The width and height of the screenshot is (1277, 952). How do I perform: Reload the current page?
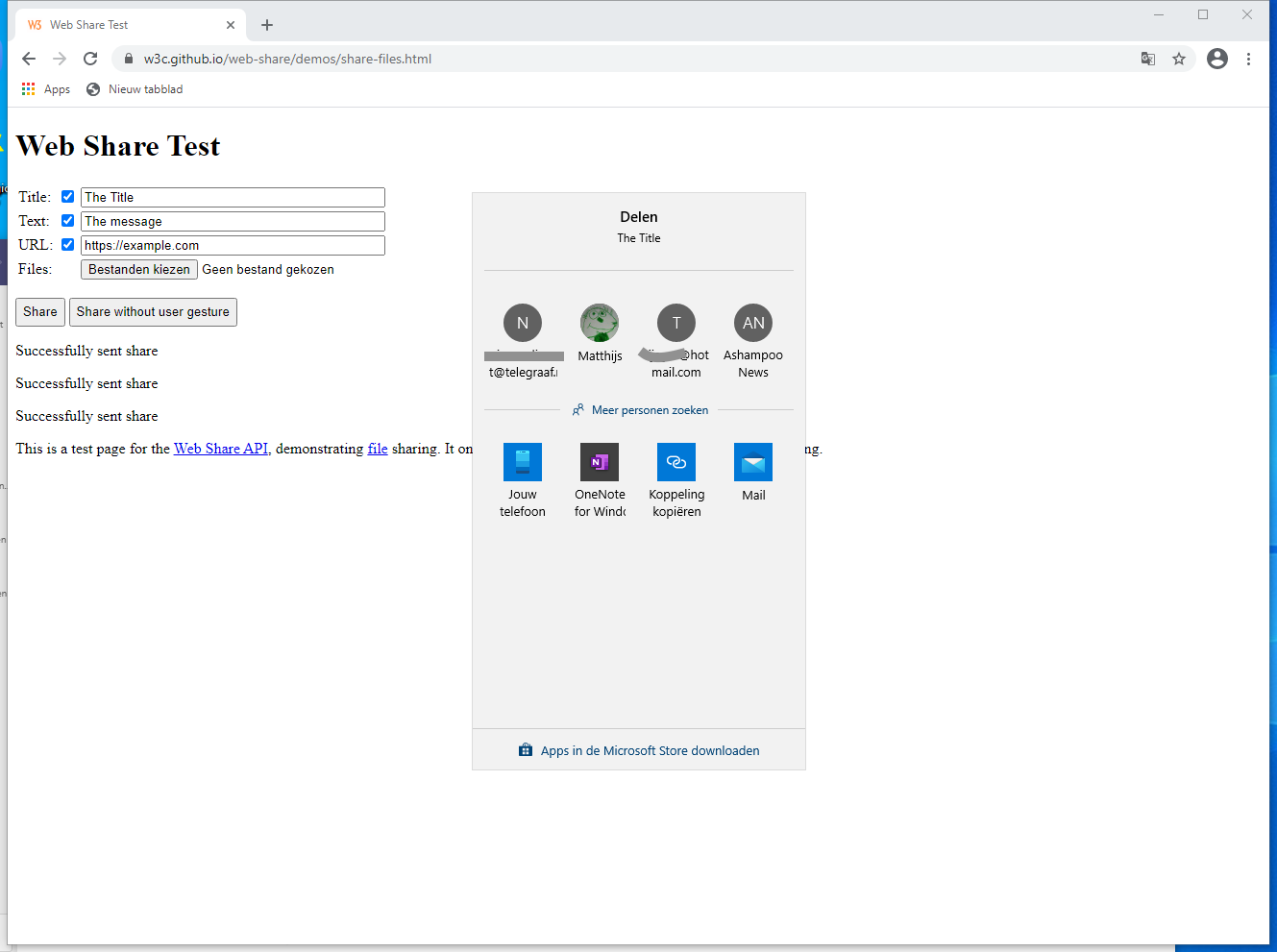pyautogui.click(x=90, y=59)
